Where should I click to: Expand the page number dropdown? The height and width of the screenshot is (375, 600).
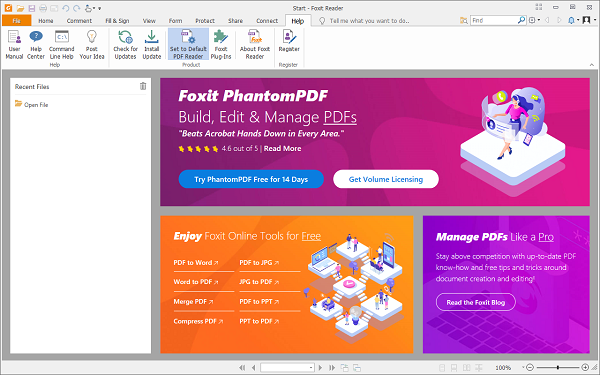click(x=311, y=368)
